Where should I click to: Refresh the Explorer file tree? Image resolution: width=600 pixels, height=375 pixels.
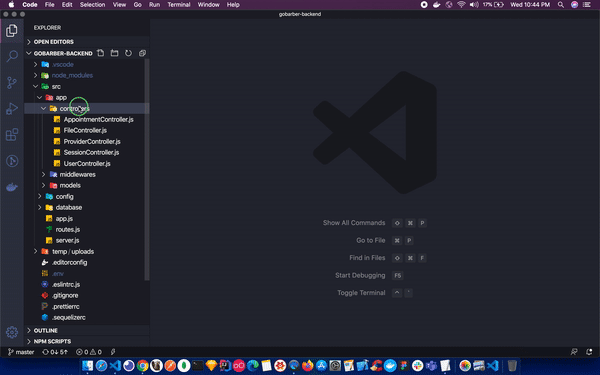point(128,53)
